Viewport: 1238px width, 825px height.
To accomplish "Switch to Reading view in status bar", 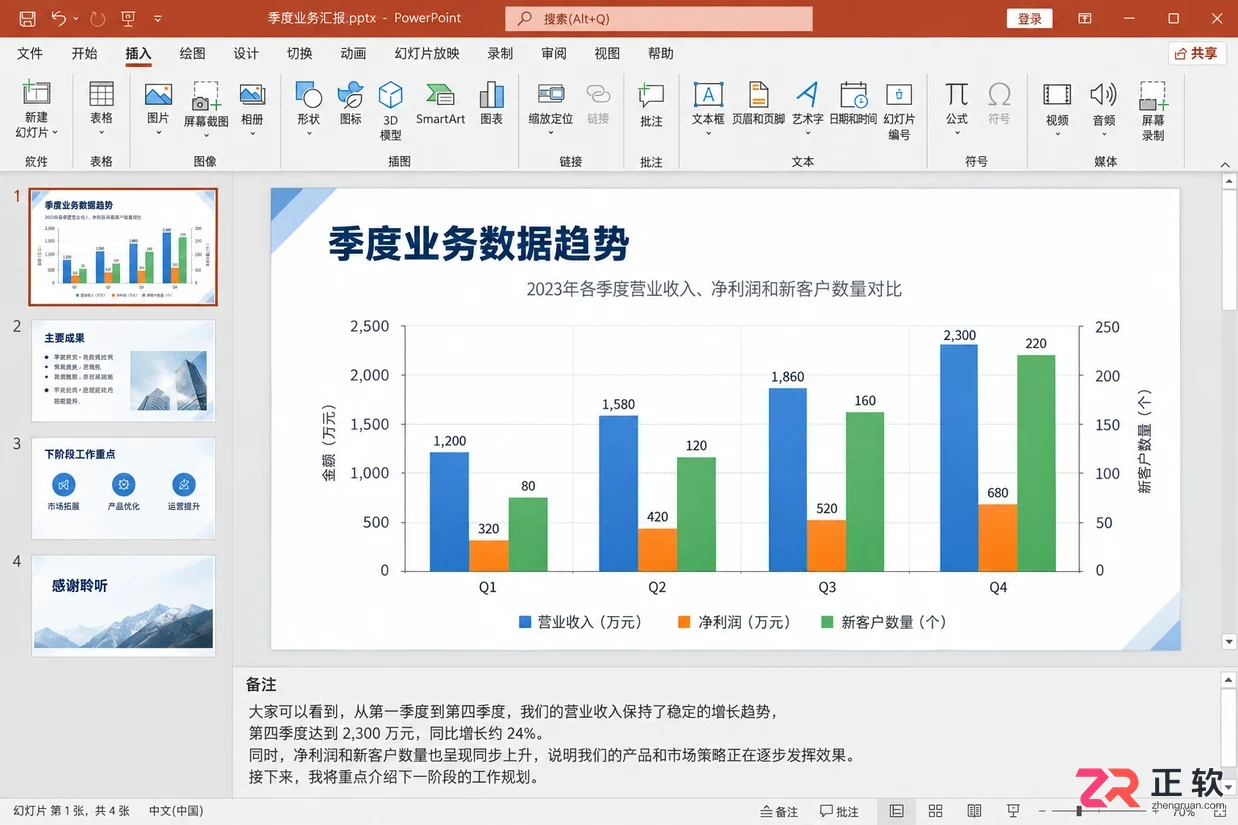I will click(x=974, y=811).
